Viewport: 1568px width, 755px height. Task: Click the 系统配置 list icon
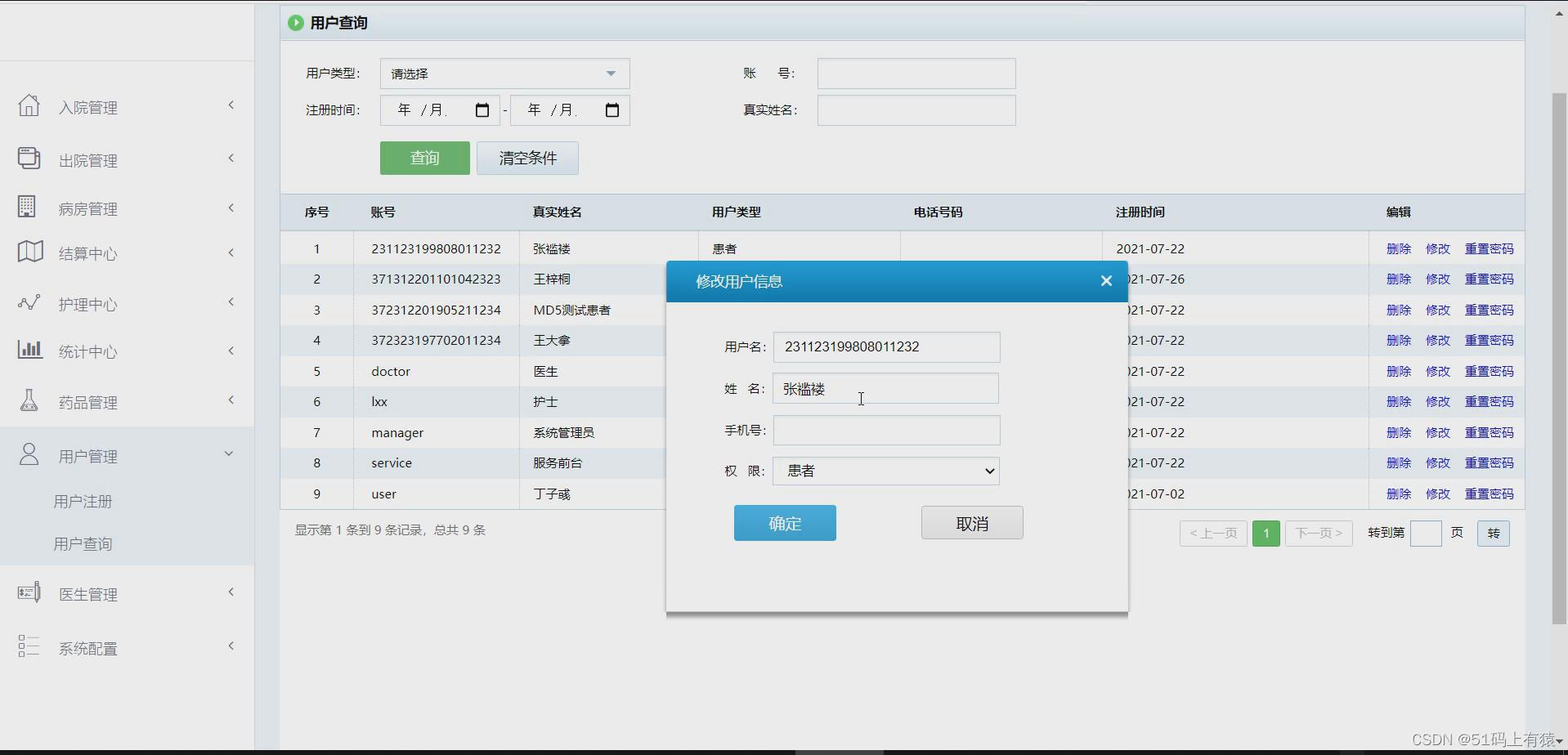click(29, 646)
